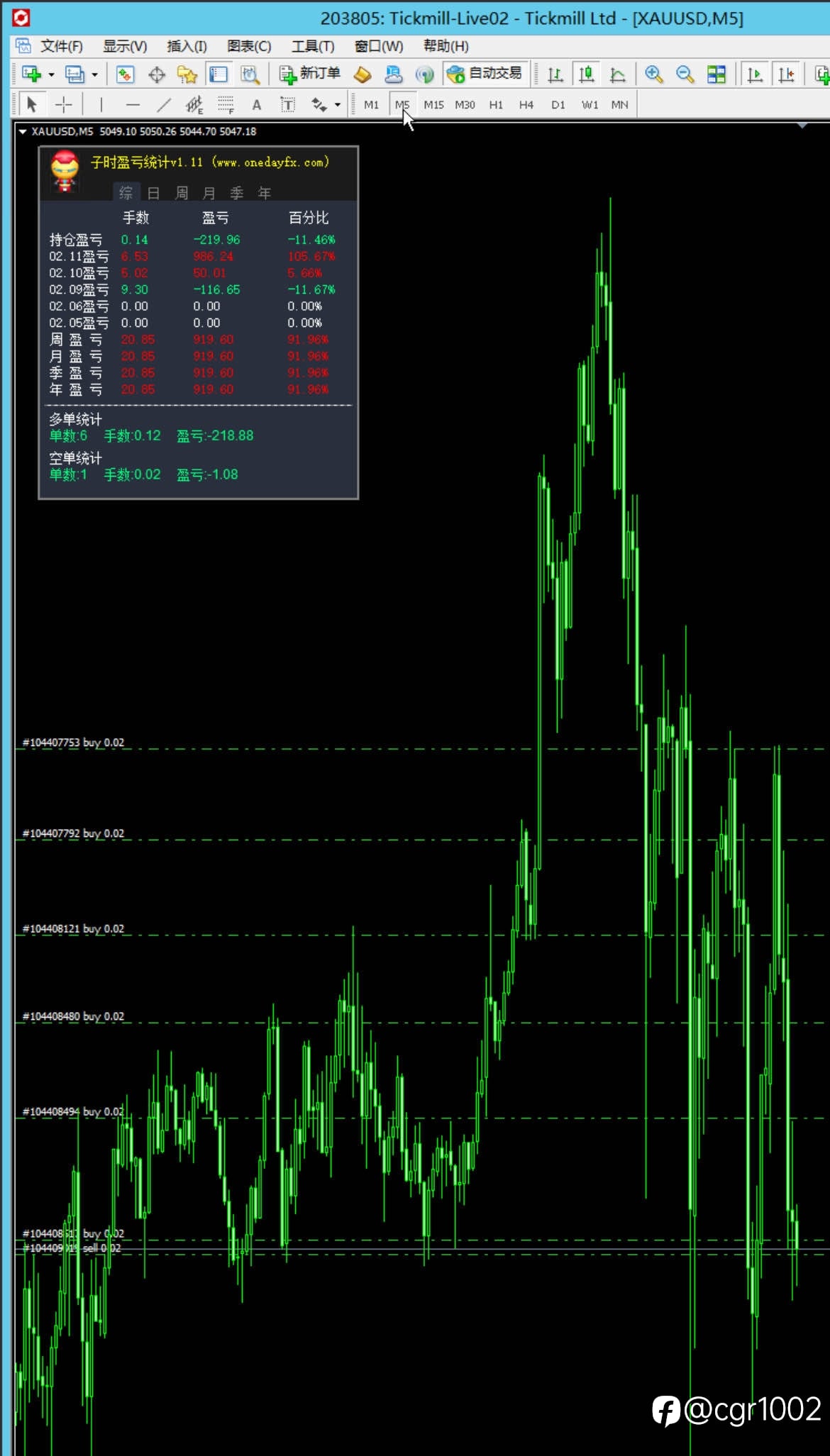This screenshot has width=830, height=1456.
Task: Select the cursor arrow tool
Action: (x=31, y=105)
